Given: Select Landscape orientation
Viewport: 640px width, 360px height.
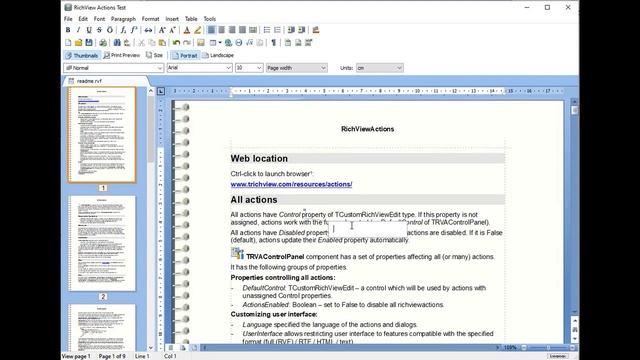Looking at the screenshot, I should [x=218, y=55].
